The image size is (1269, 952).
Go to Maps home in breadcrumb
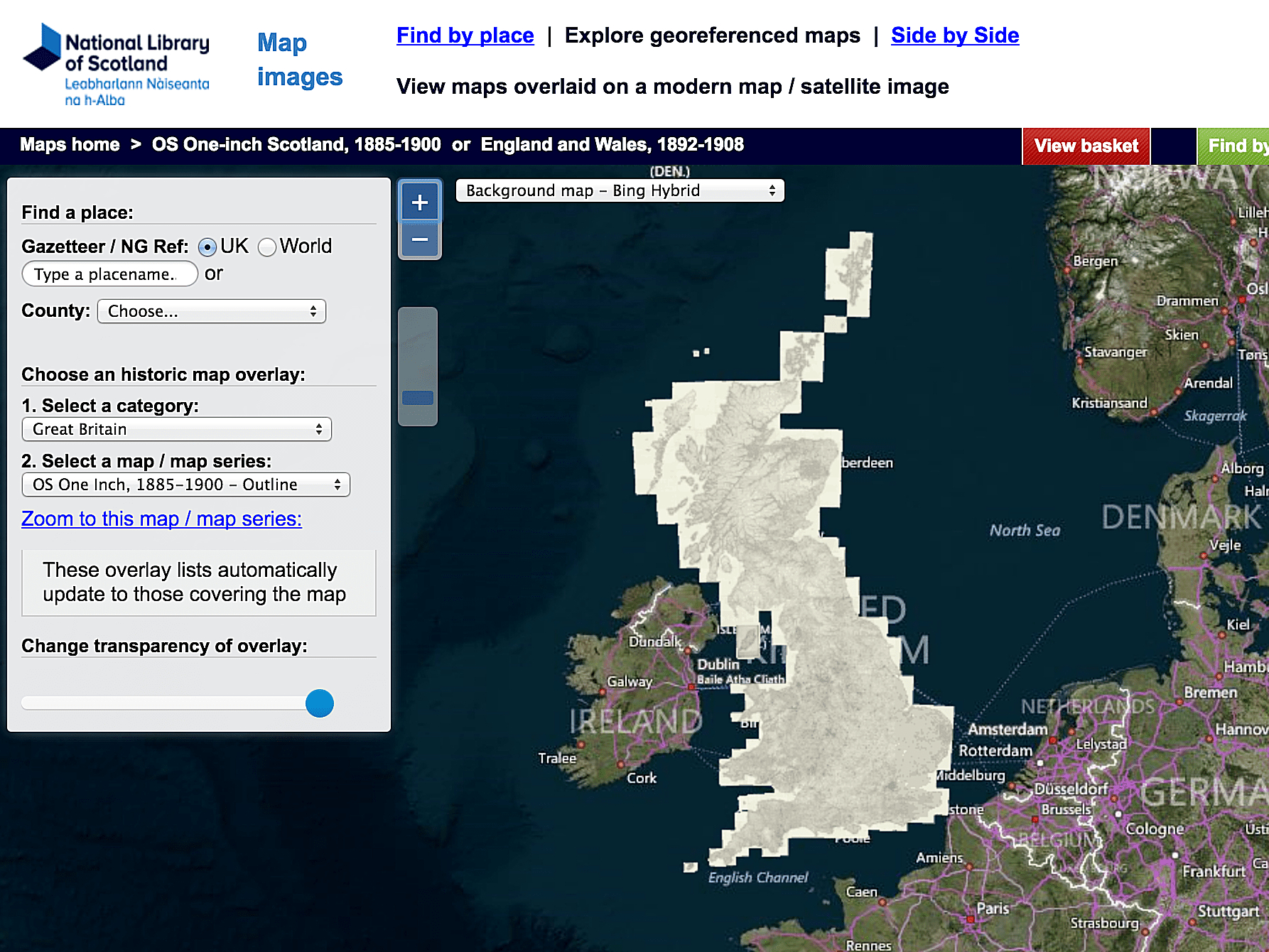pyautogui.click(x=70, y=145)
